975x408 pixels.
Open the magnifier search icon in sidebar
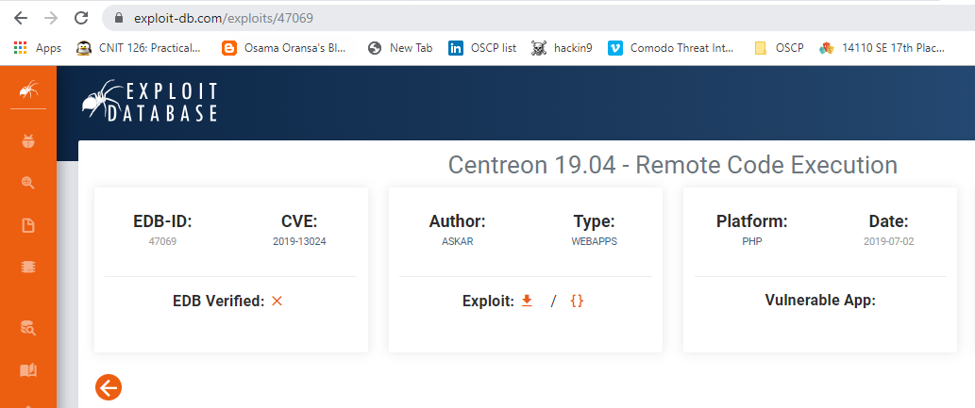28,183
